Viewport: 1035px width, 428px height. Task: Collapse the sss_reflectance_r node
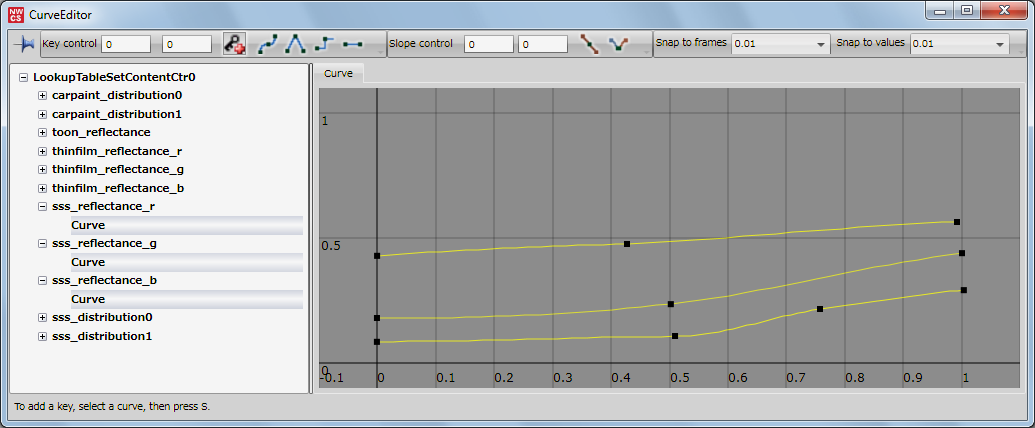[42, 207]
